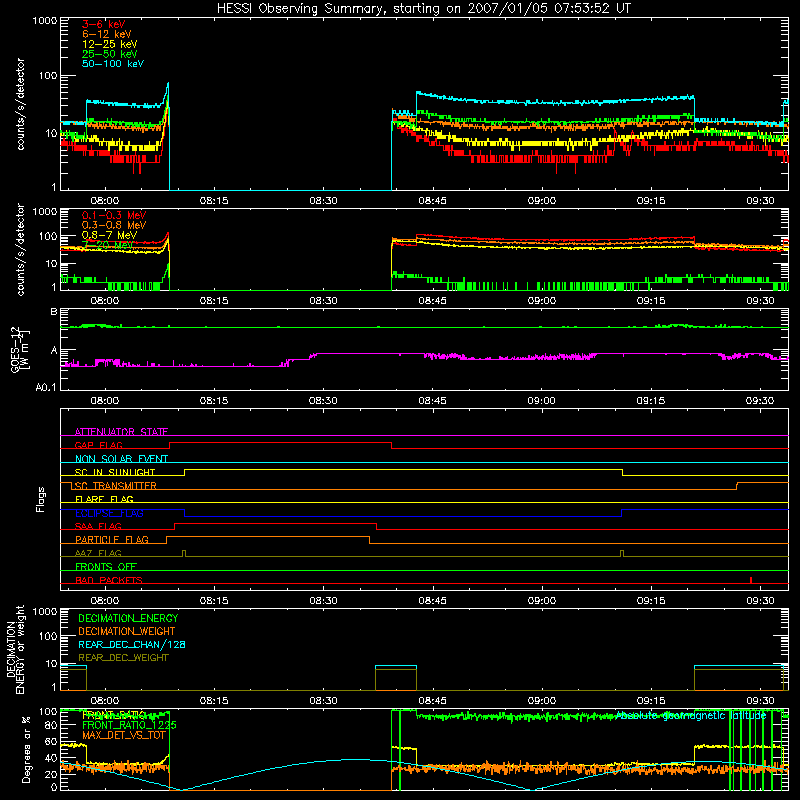Select the 25-50 keV legend label

click(x=110, y=54)
